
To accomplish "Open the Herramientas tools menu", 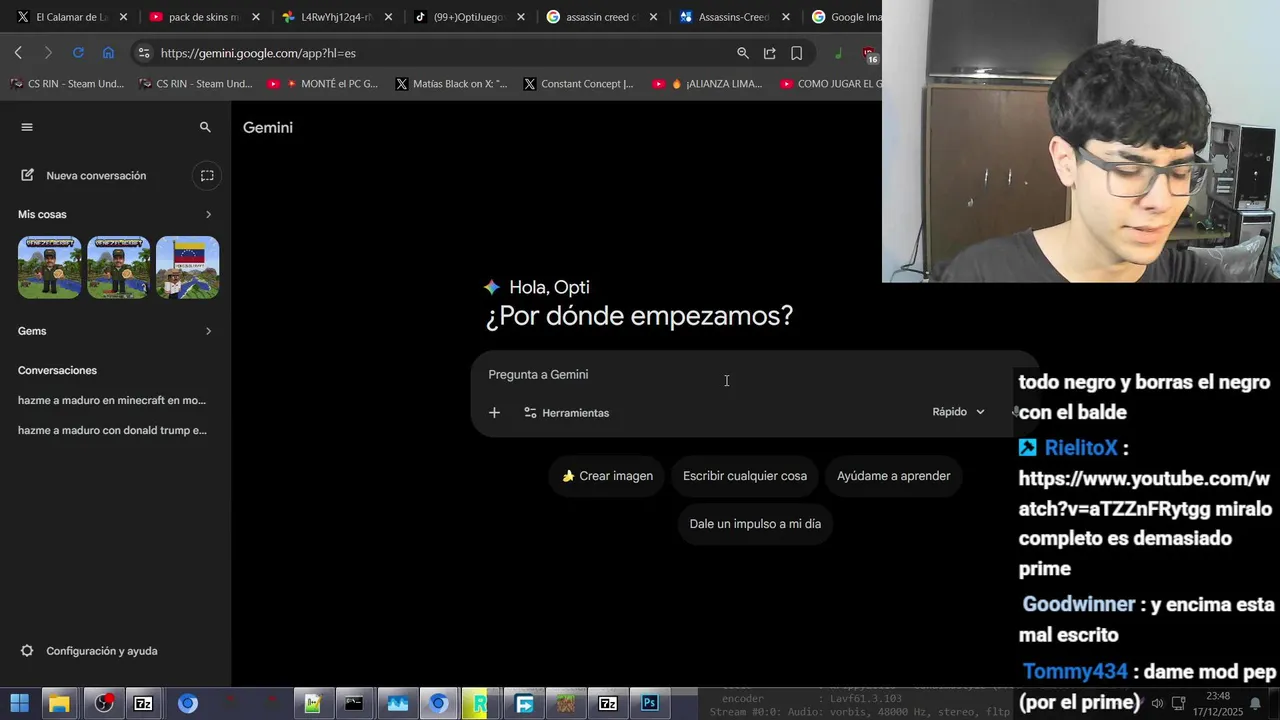I will (x=566, y=412).
